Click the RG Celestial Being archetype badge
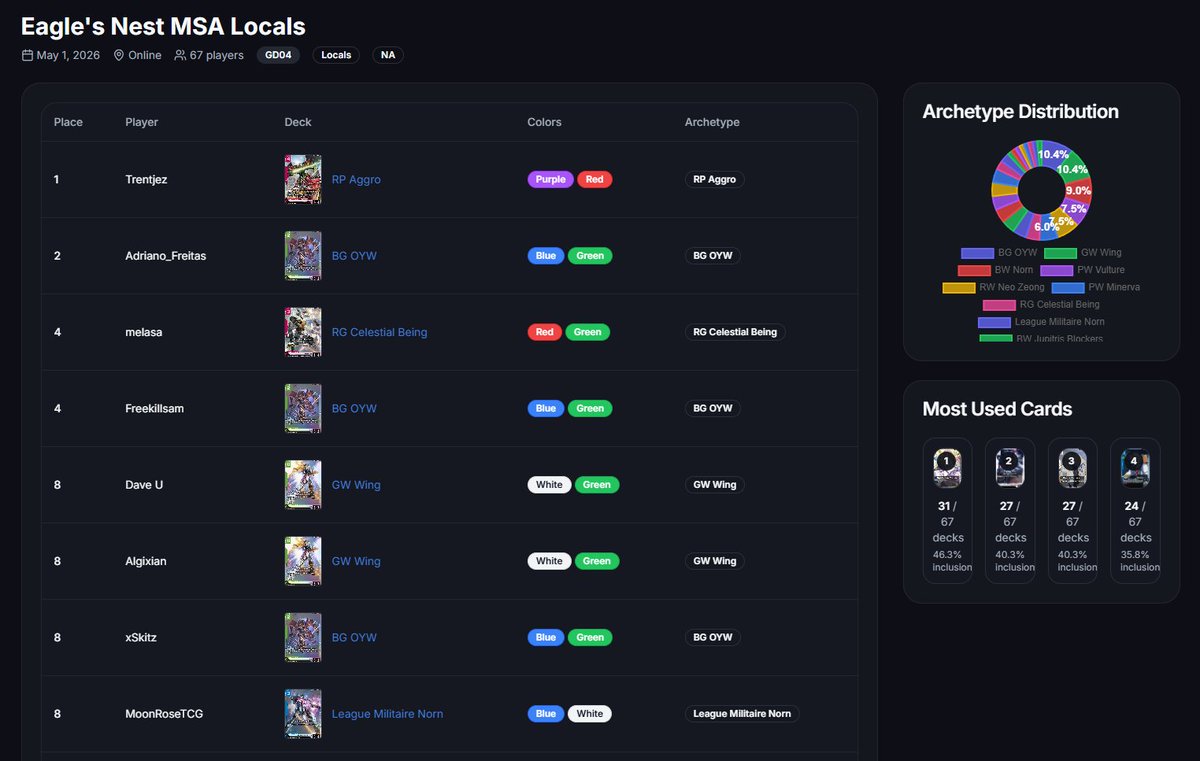 735,332
